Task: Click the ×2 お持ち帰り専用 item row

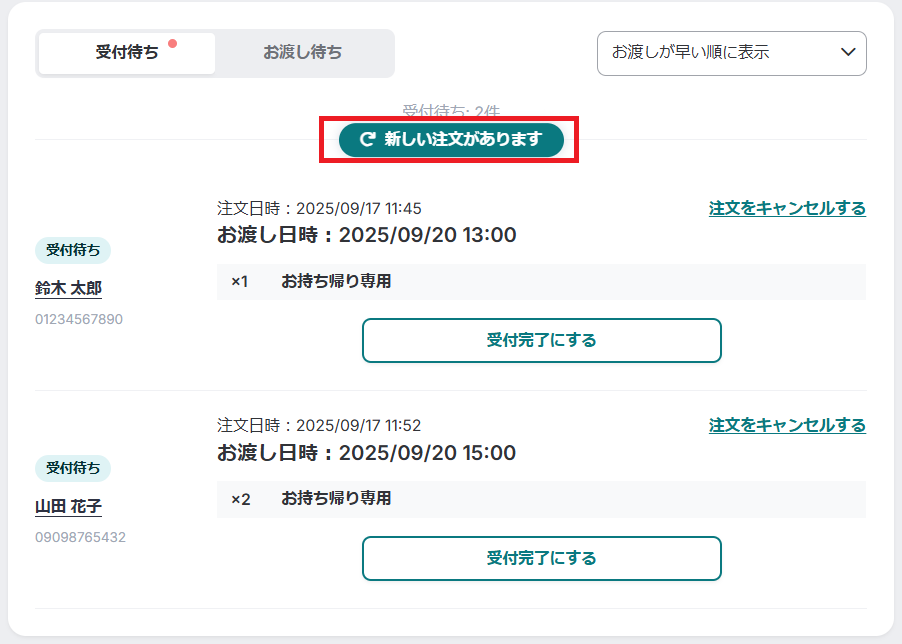Action: pyautogui.click(x=541, y=498)
